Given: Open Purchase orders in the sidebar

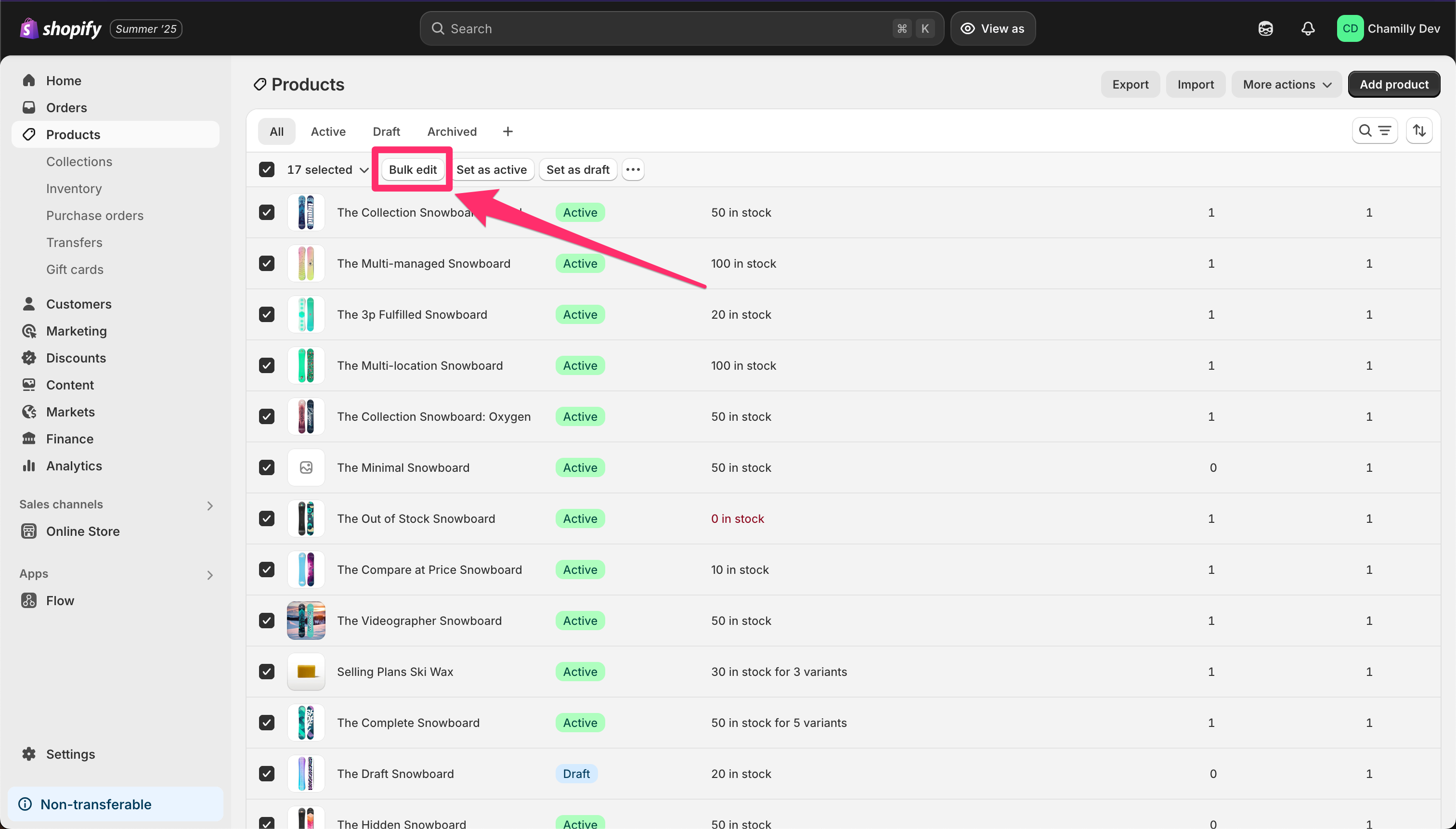Looking at the screenshot, I should [x=94, y=215].
